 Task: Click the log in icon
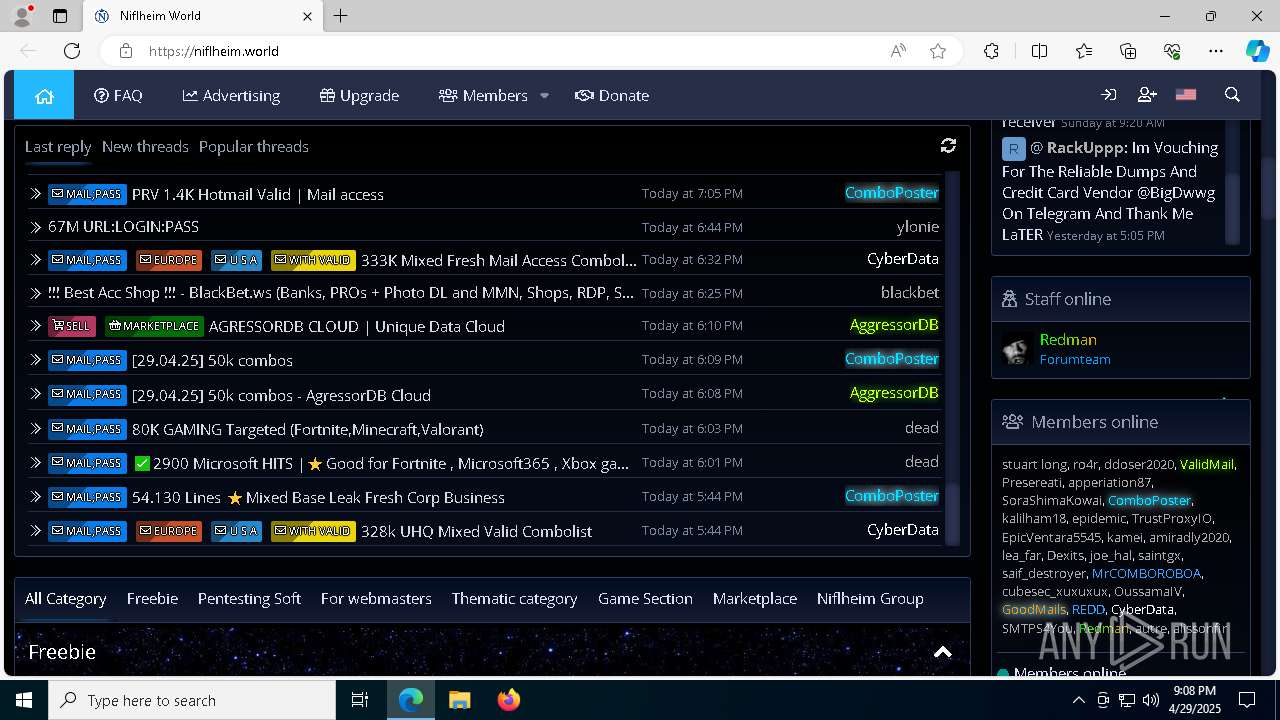pyautogui.click(x=1109, y=95)
